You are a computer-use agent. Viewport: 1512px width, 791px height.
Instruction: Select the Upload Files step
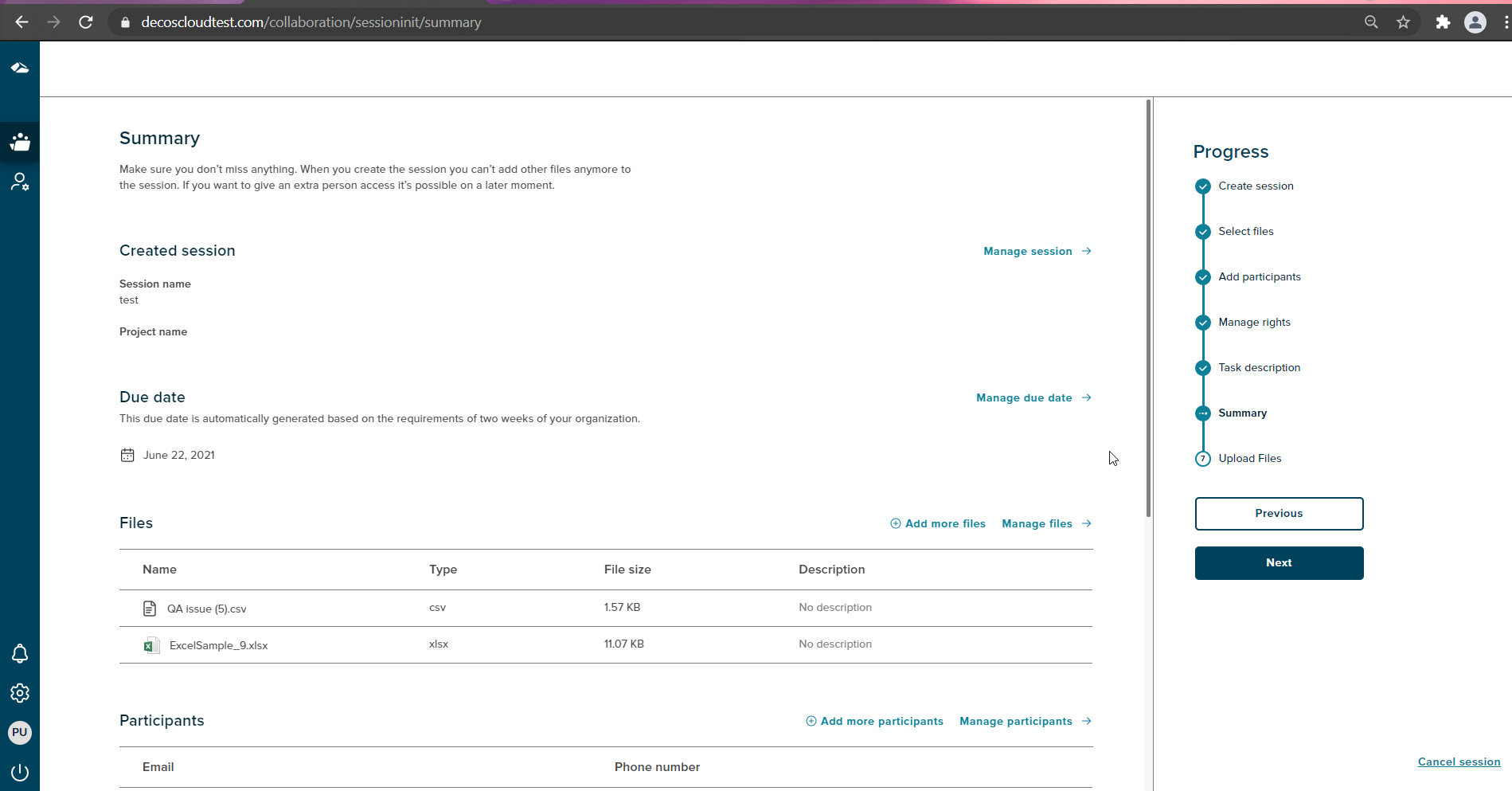(1250, 459)
